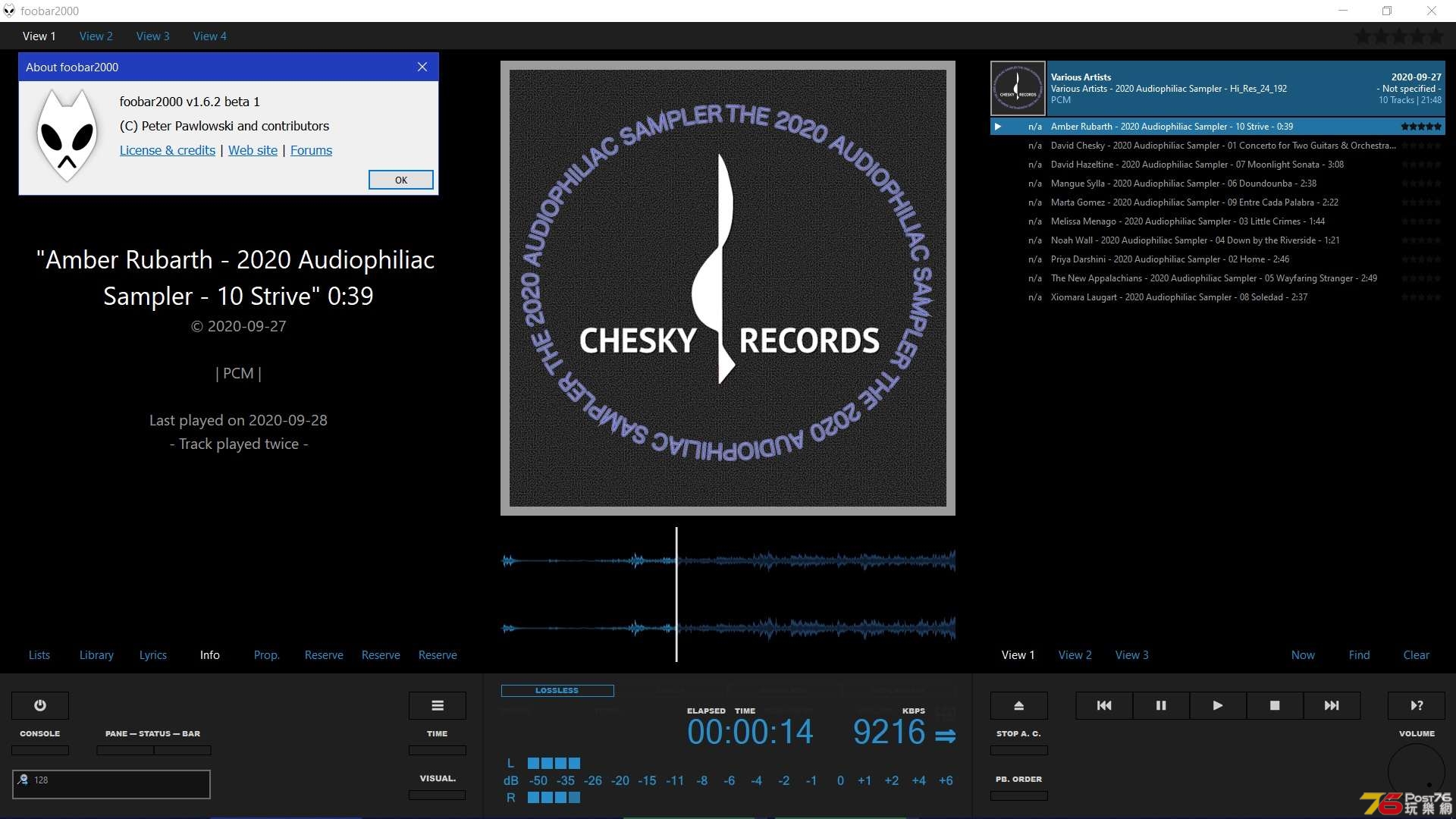Close the About foobar2000 dialog

click(x=422, y=67)
